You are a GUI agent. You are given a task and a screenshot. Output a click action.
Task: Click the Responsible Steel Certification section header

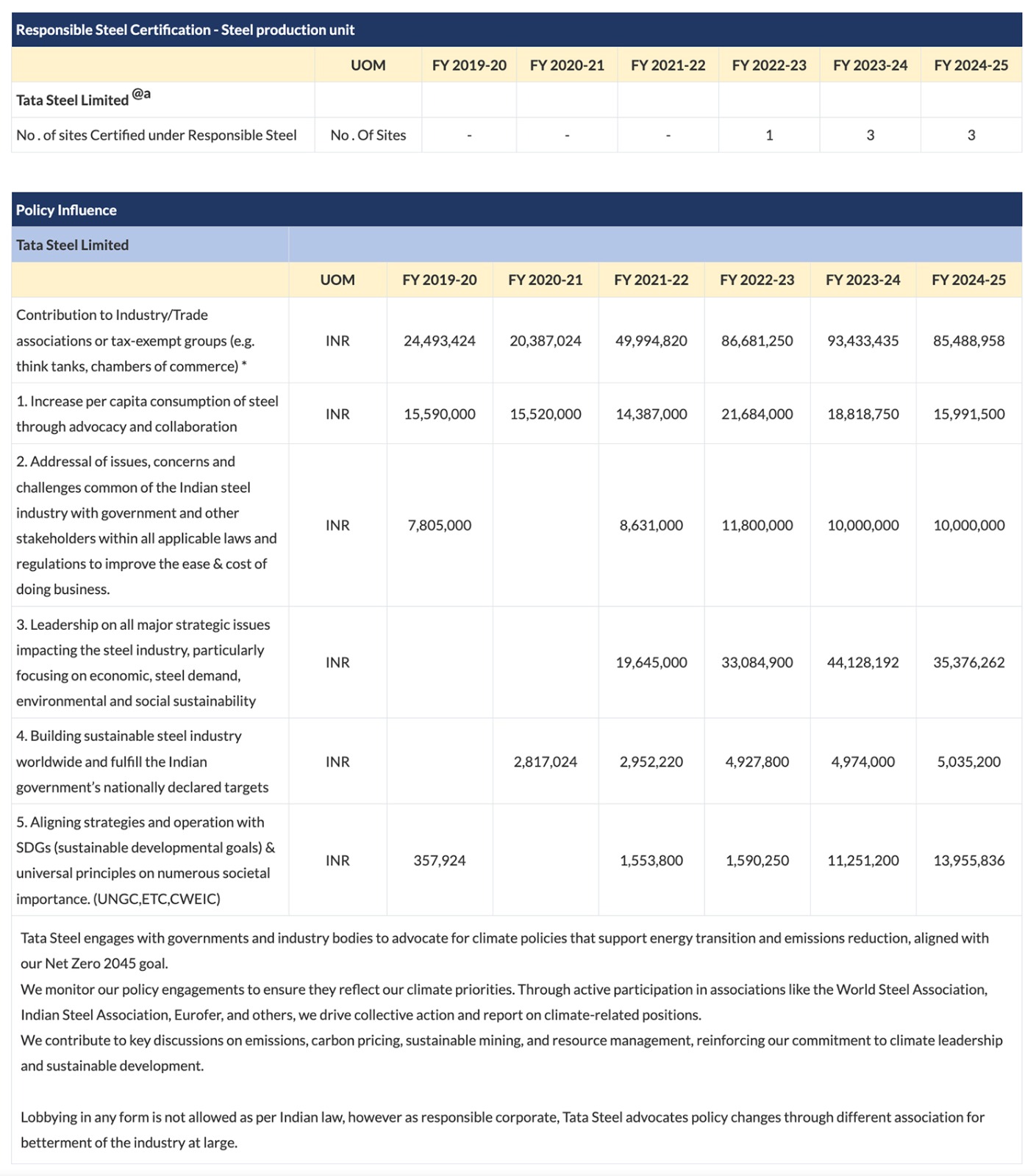185,30
